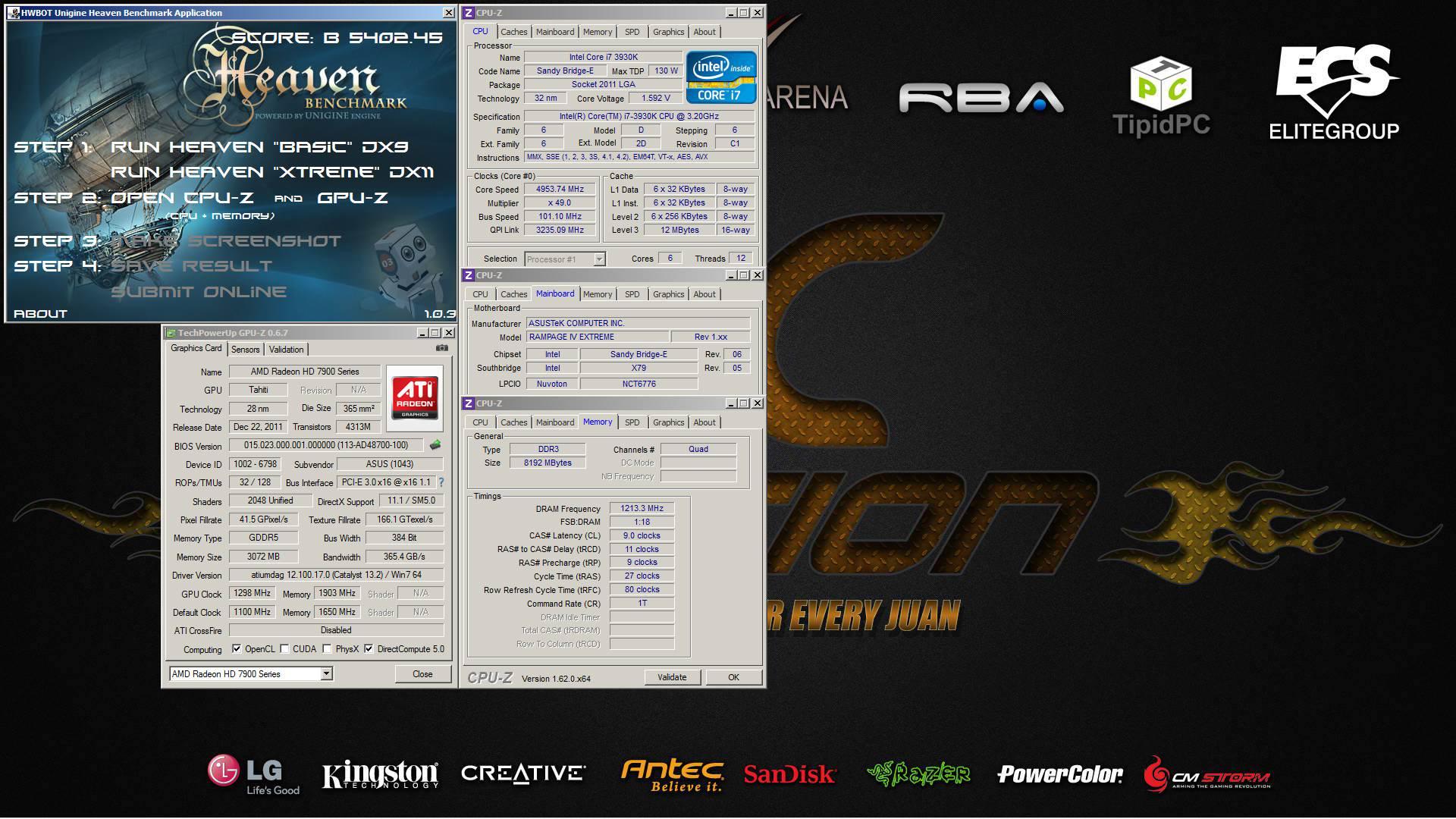This screenshot has height=819, width=1456.
Task: Click the Specification field i7-3930K CPU @ 3.20GHz
Action: pos(639,117)
